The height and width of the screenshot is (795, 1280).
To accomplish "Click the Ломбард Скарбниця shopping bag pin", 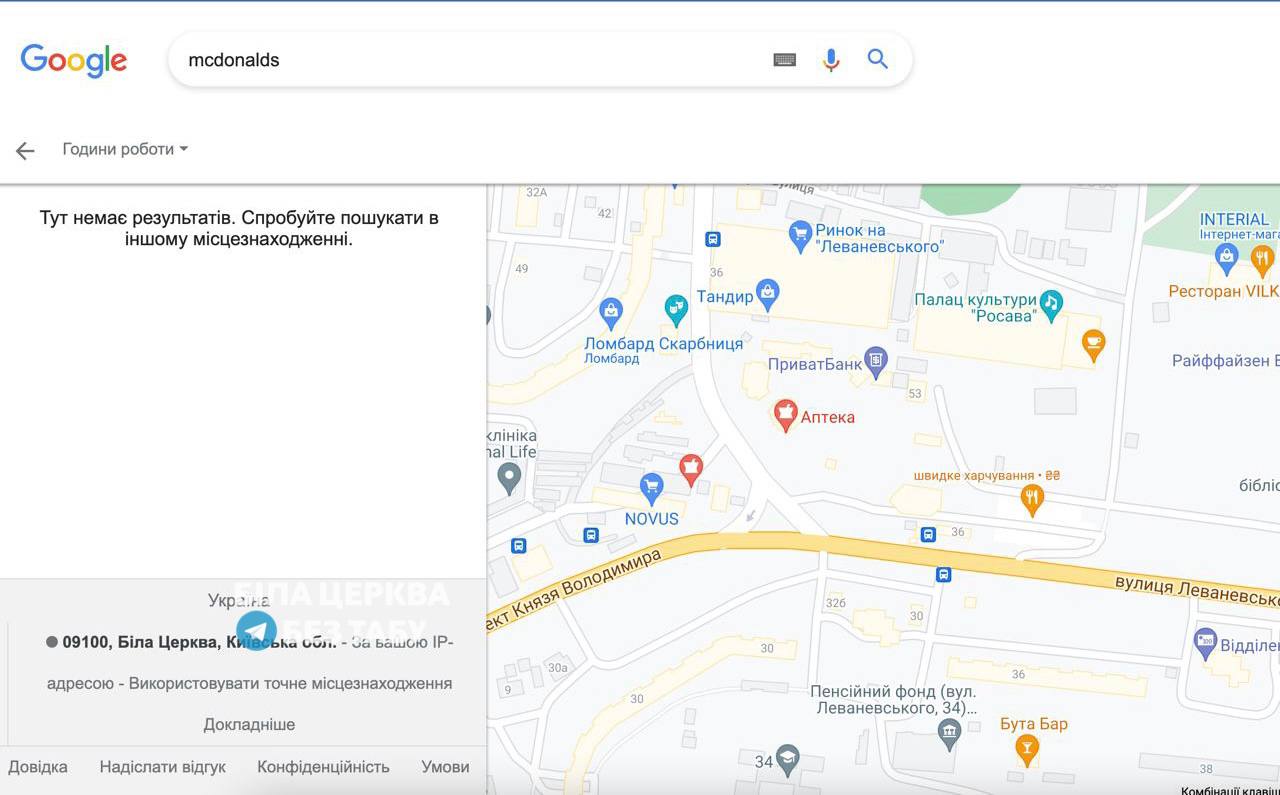I will [x=610, y=313].
